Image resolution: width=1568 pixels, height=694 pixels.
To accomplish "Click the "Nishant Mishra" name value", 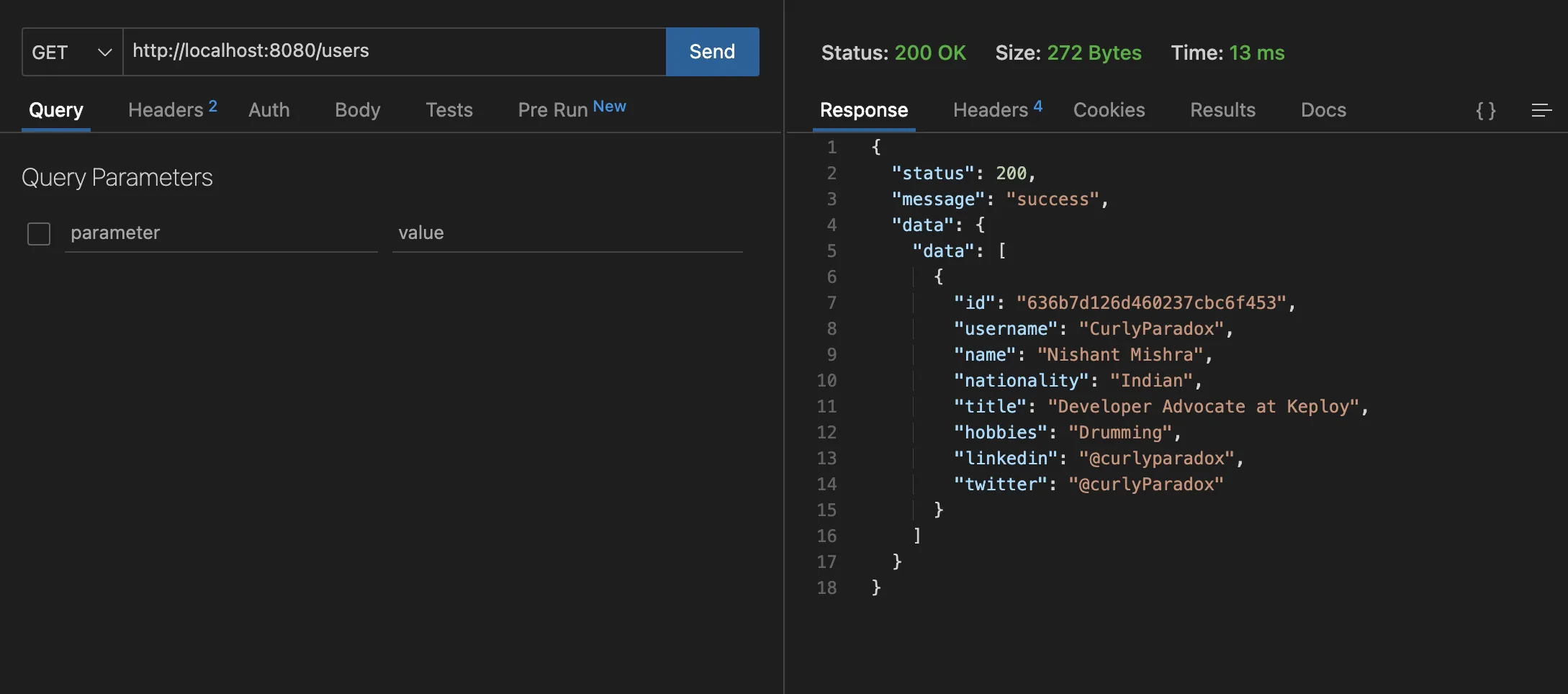I will [x=1120, y=355].
